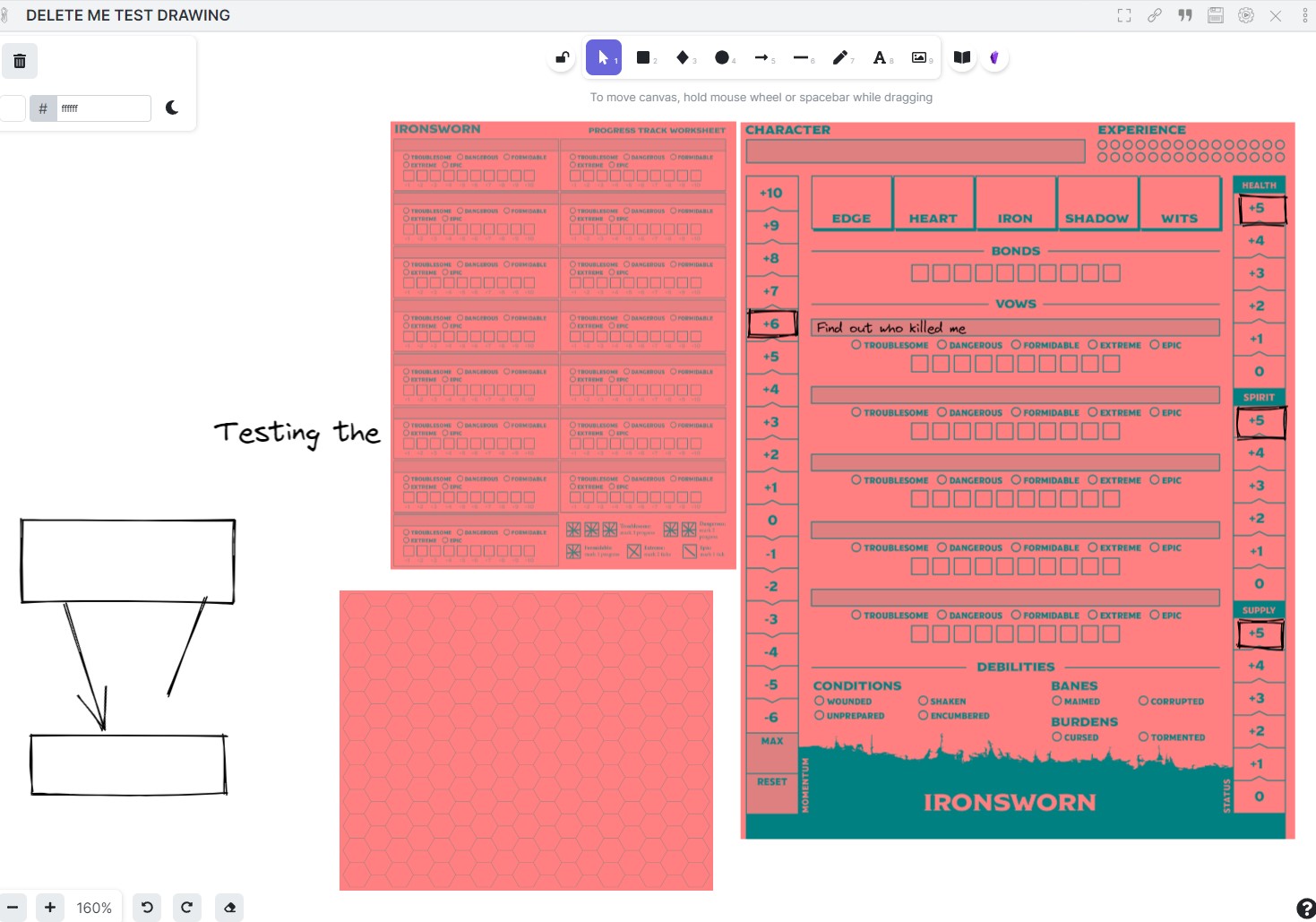Click the UNPREPARED condition circle
The width and height of the screenshot is (1316, 922).
[819, 715]
